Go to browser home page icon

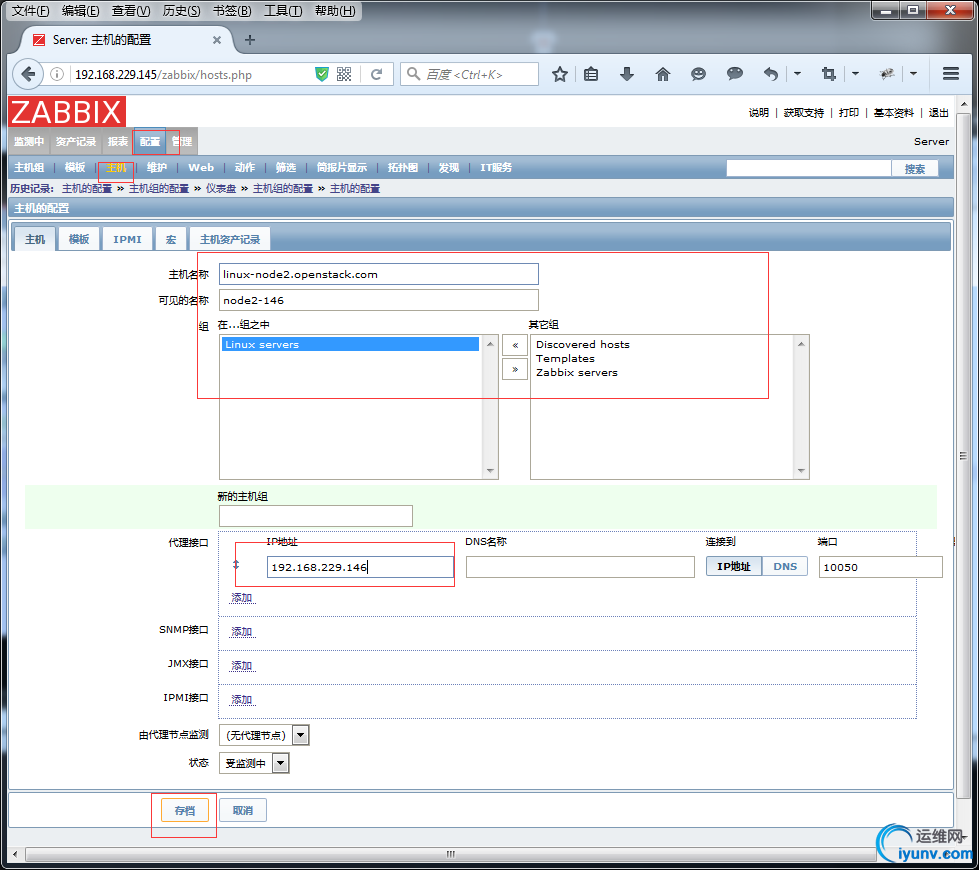662,74
